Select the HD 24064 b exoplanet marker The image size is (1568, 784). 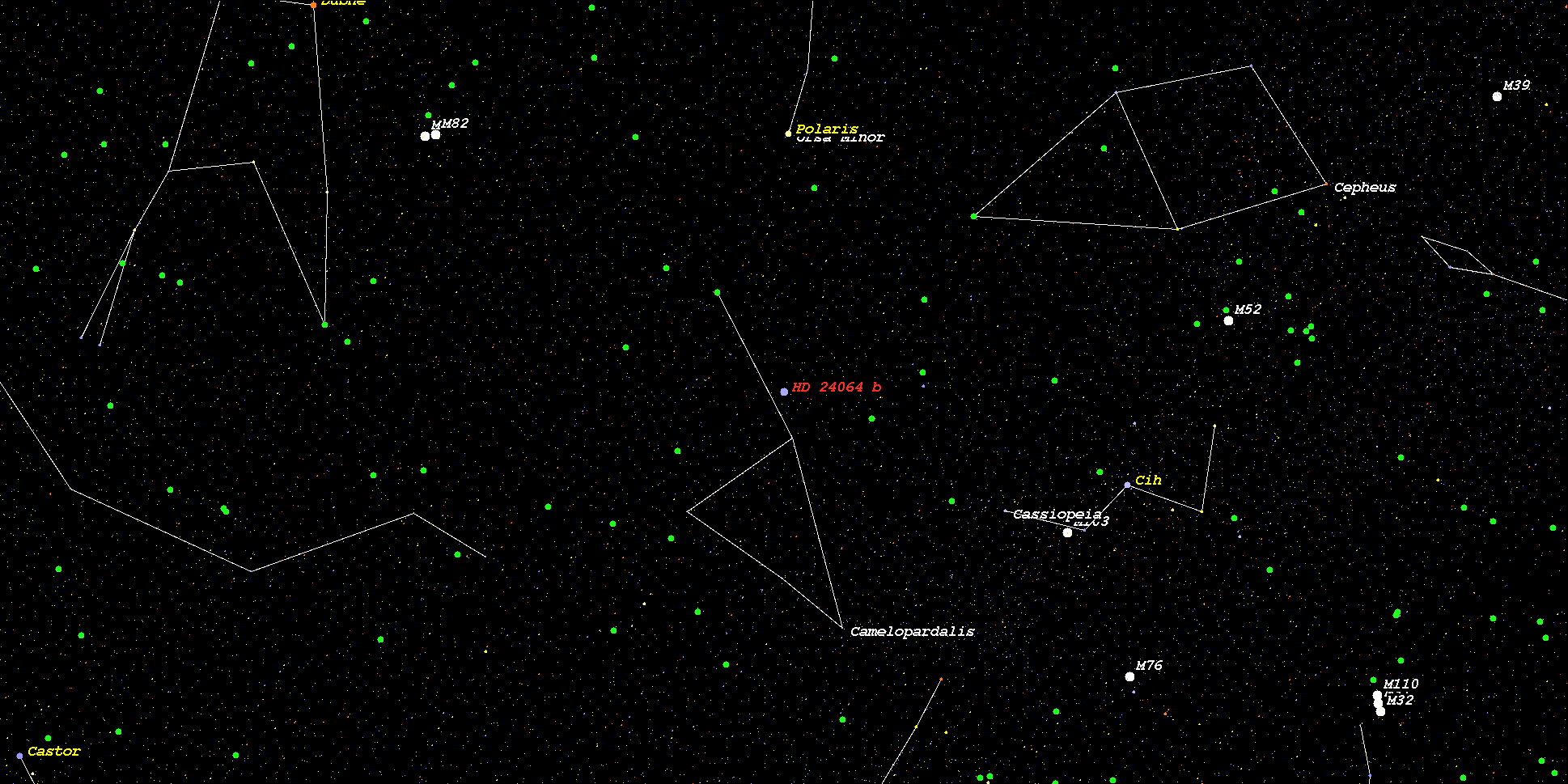[x=784, y=392]
